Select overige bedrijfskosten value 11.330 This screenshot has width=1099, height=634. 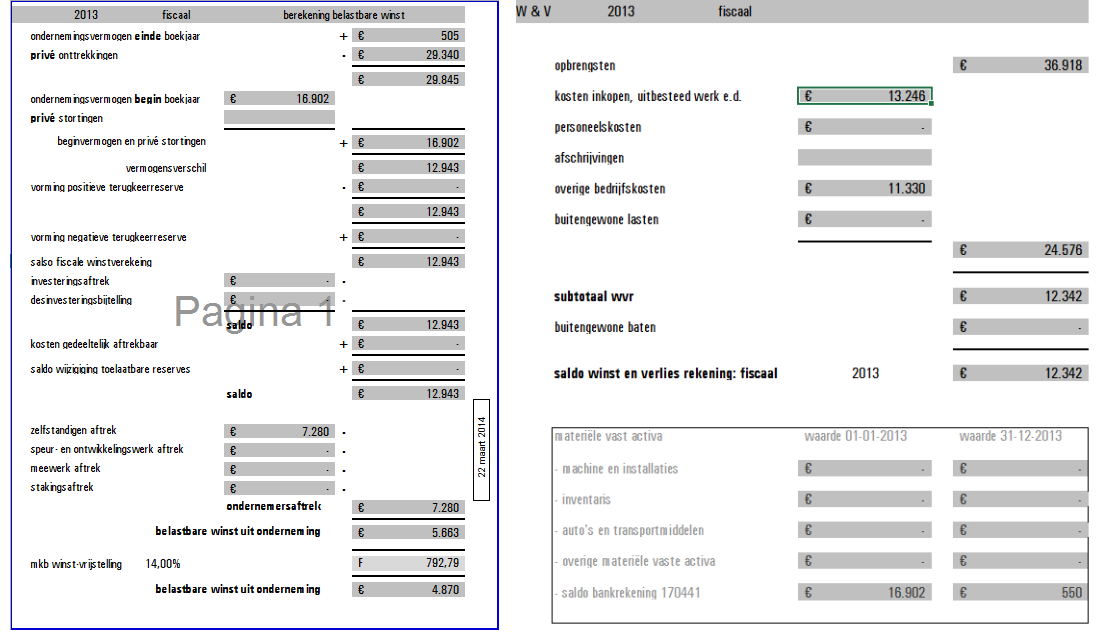[865, 188]
